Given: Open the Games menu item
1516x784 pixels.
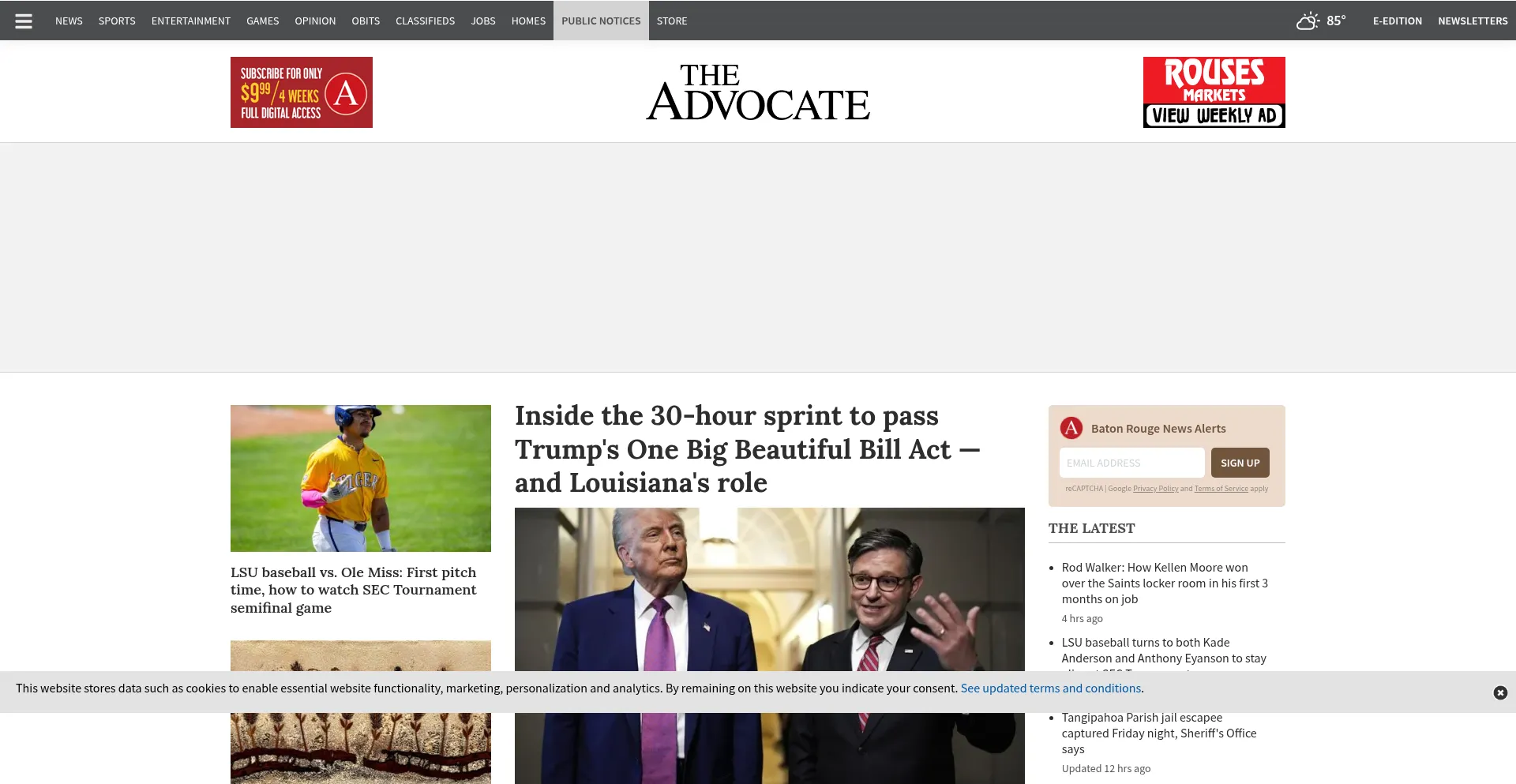Looking at the screenshot, I should (262, 21).
